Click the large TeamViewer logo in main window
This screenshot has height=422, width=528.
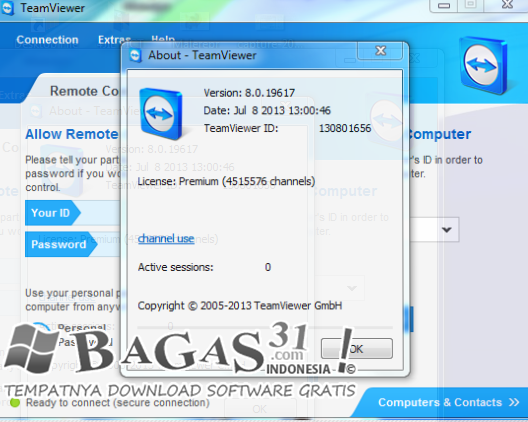click(x=483, y=65)
